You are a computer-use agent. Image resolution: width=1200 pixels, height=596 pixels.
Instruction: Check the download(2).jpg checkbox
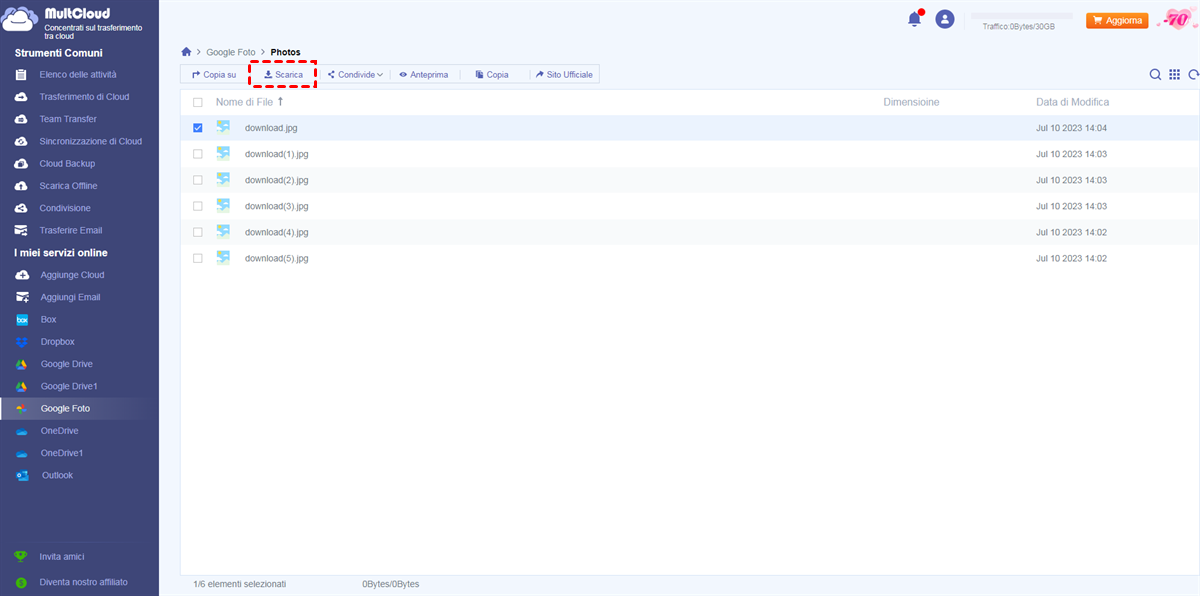click(198, 180)
